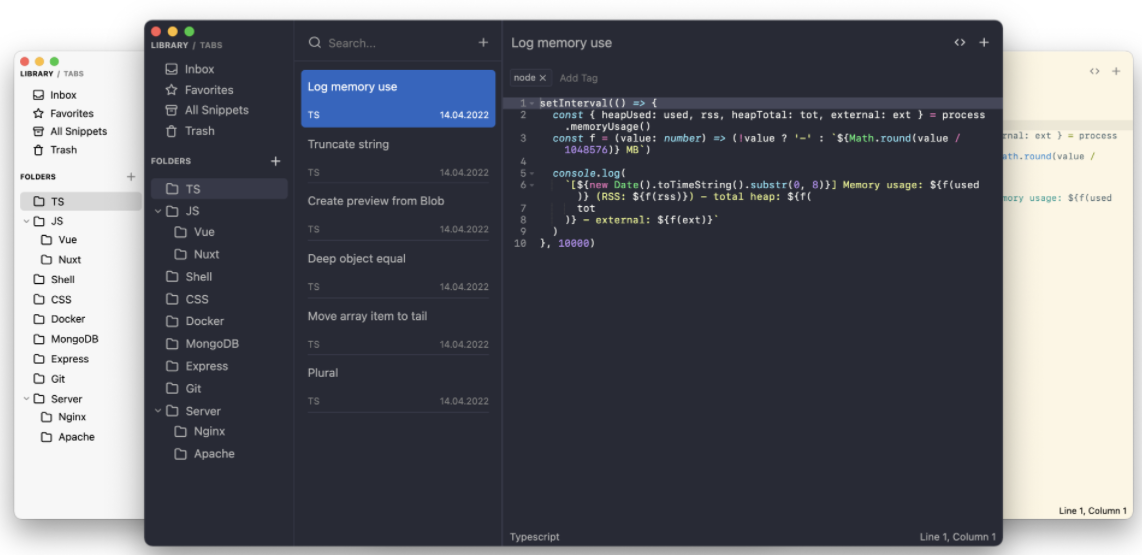Switch to TABS in the light window header
Screen dimensions: 1142x555
74,74
